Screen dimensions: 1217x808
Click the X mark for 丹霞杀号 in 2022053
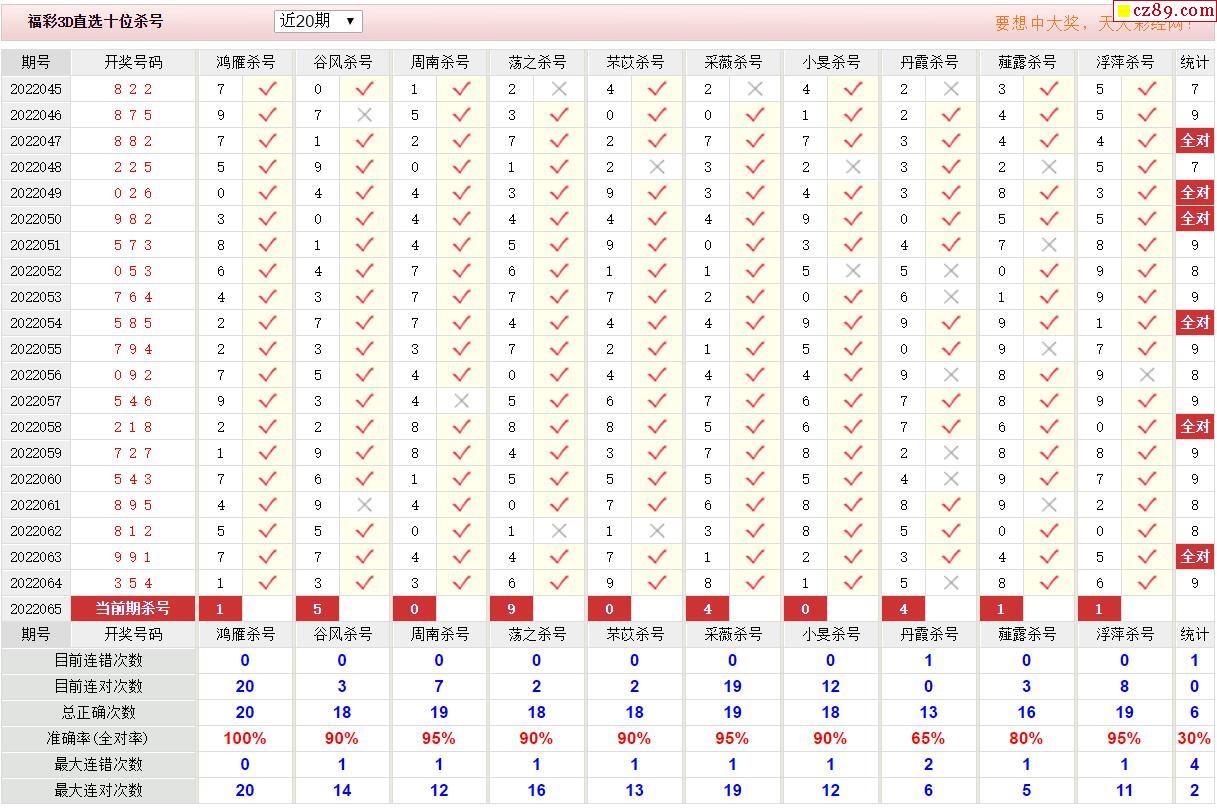click(x=951, y=297)
